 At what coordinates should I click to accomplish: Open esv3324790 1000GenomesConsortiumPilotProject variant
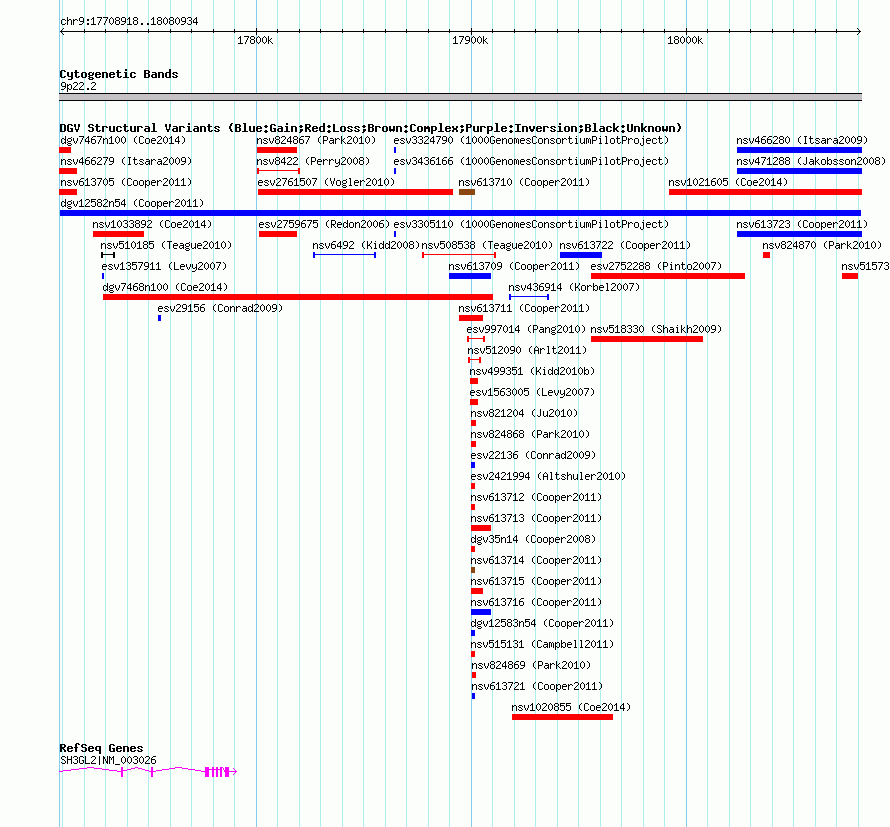point(531,140)
